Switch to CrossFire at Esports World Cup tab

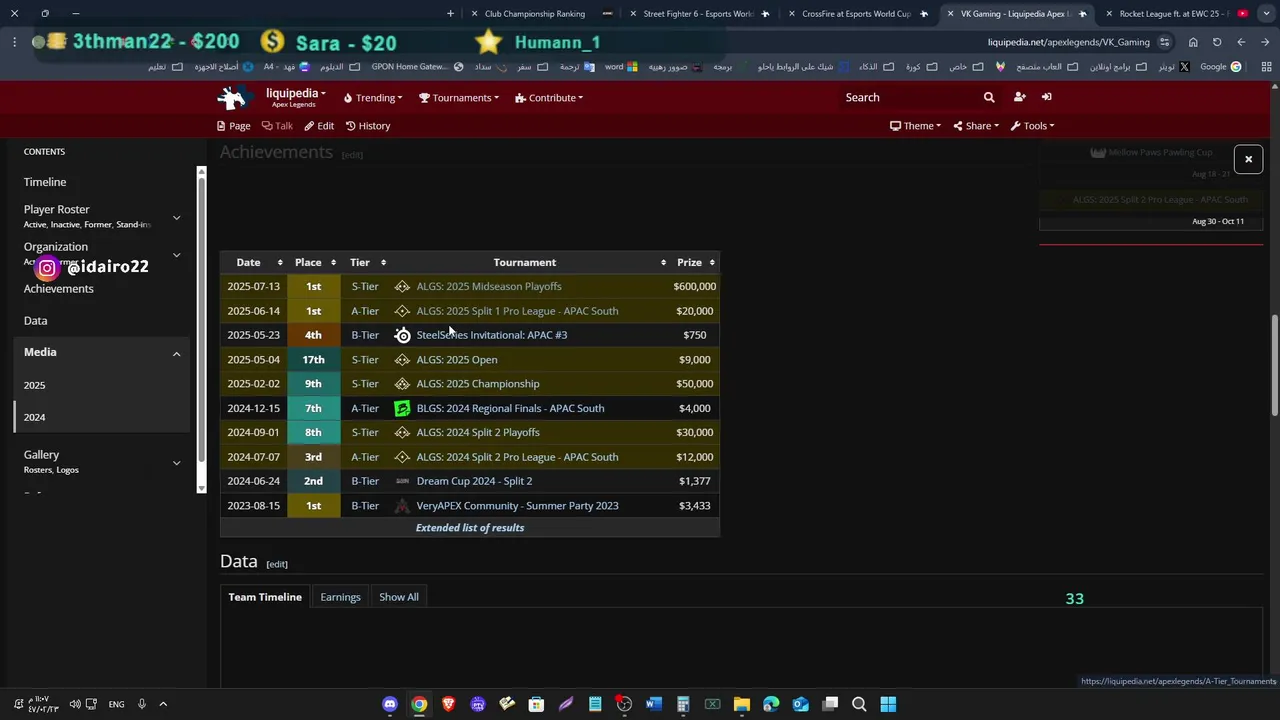[856, 14]
